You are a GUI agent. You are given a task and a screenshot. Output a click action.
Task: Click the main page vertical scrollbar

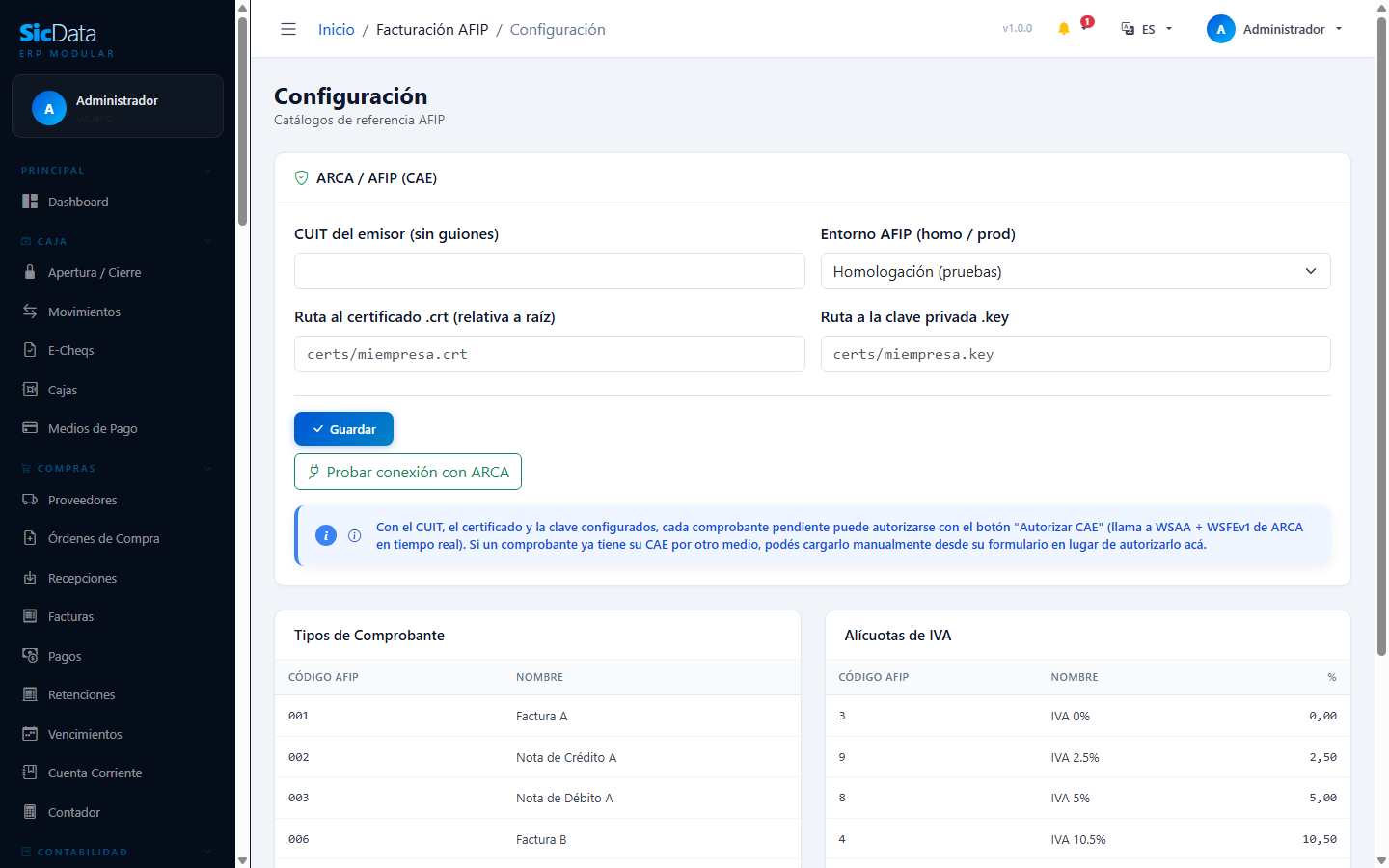tap(1381, 338)
